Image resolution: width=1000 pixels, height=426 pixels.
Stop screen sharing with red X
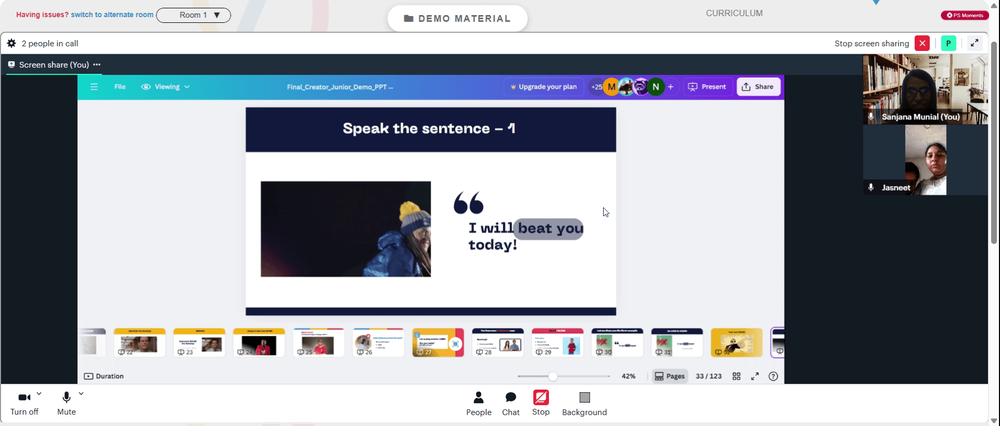922,43
